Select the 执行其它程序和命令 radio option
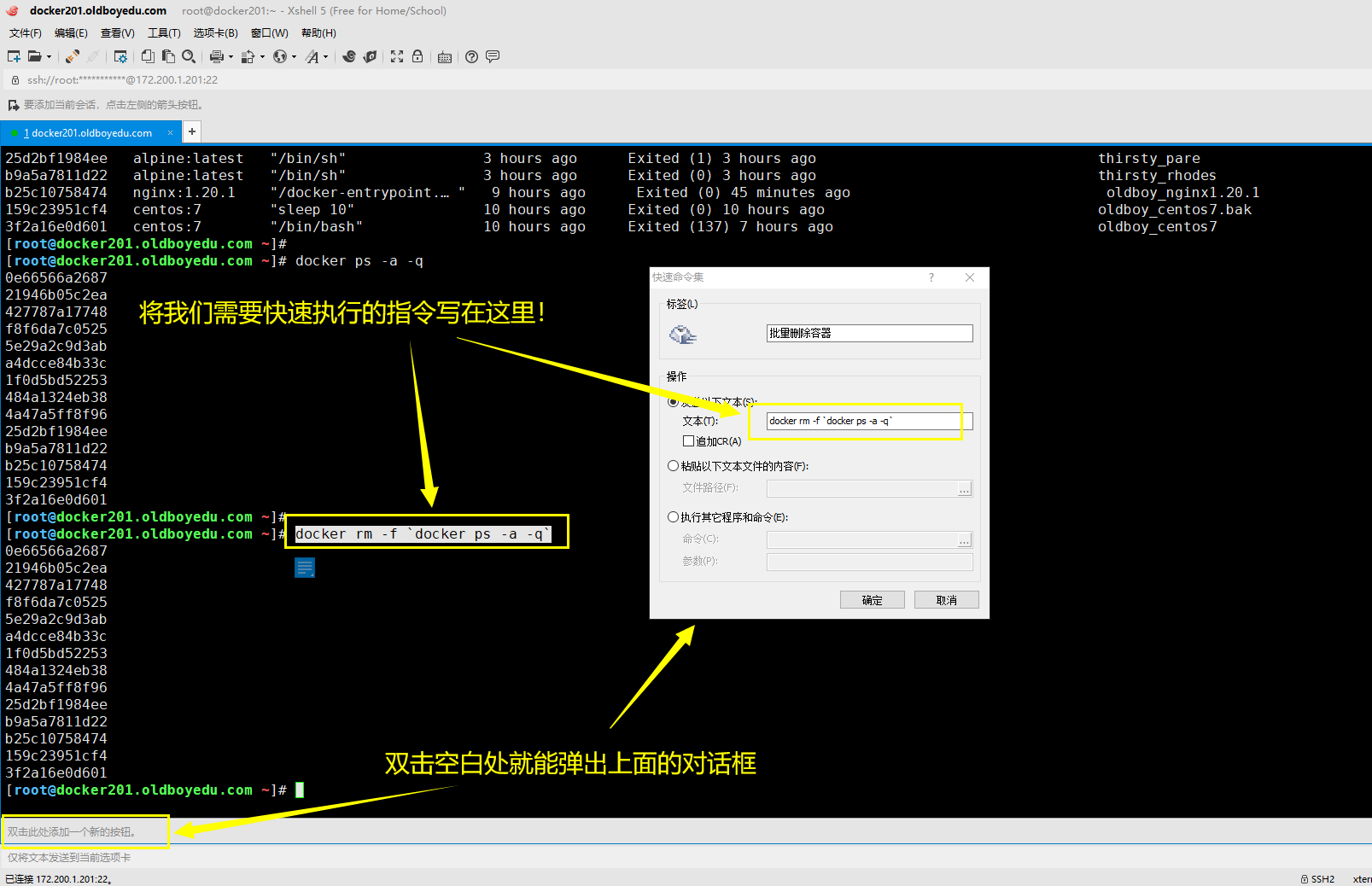 tap(673, 517)
